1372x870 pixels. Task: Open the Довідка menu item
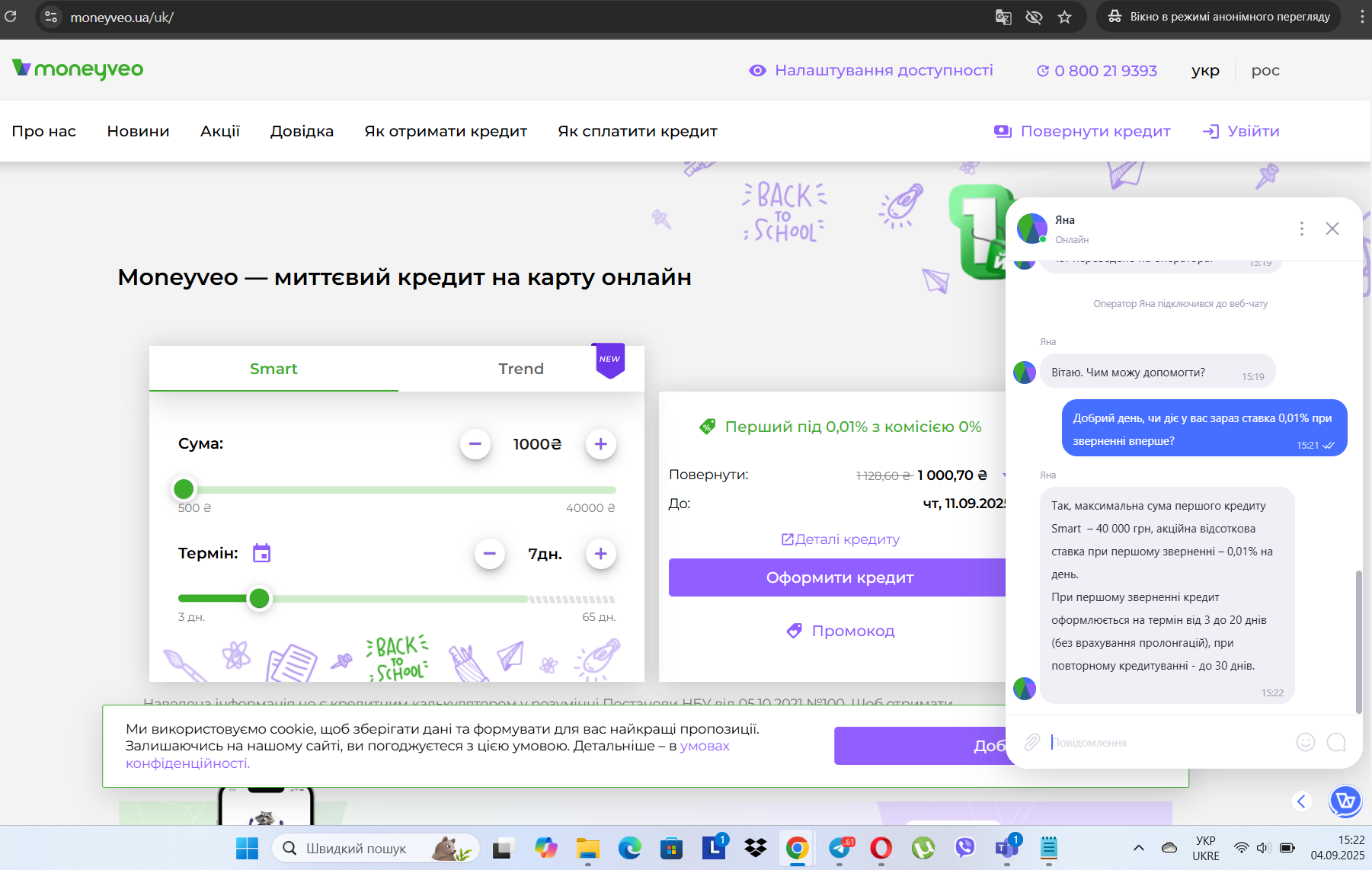coord(302,131)
